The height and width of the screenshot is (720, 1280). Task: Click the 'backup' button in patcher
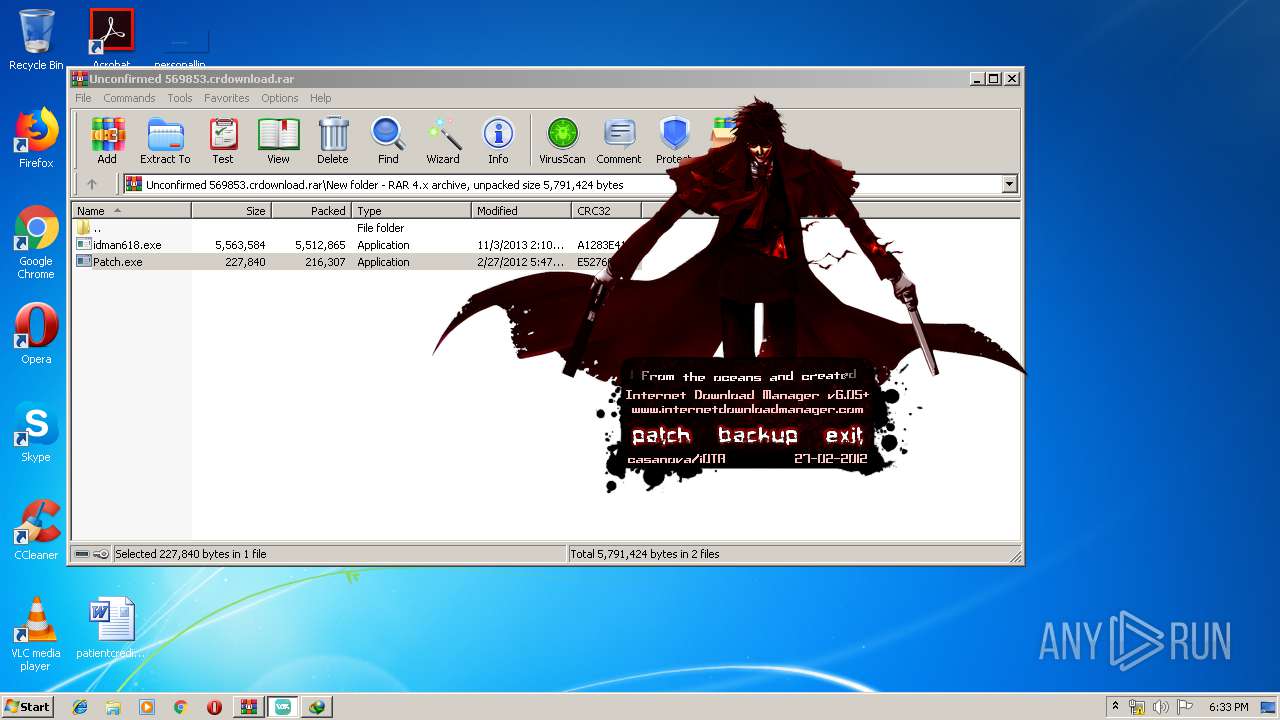click(758, 435)
